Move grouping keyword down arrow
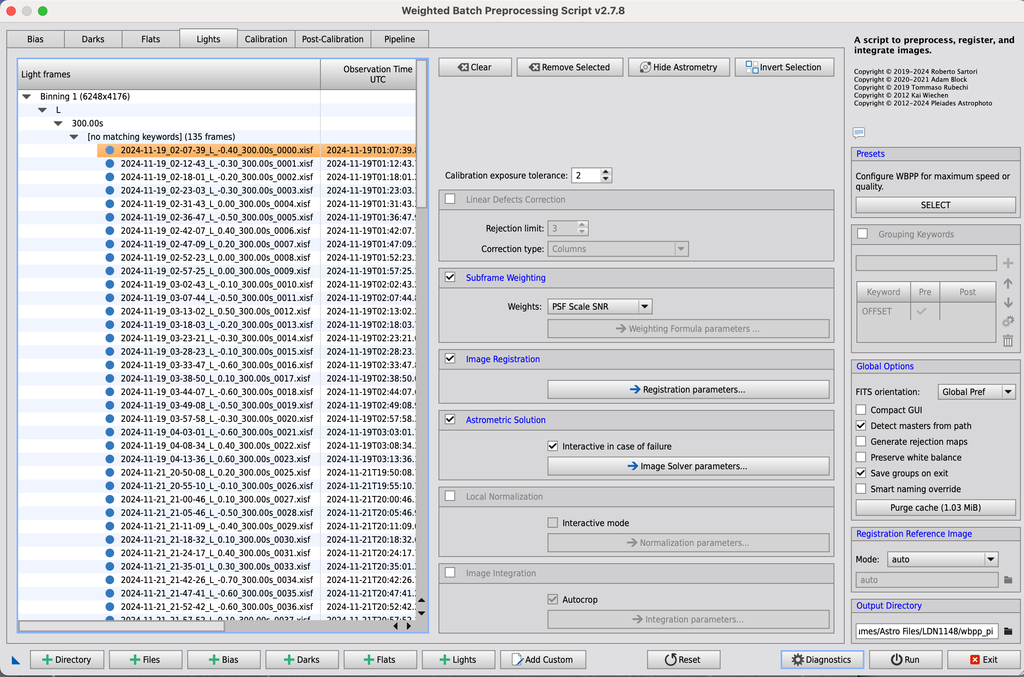Viewport: 1024px width, 677px height. 1008,302
